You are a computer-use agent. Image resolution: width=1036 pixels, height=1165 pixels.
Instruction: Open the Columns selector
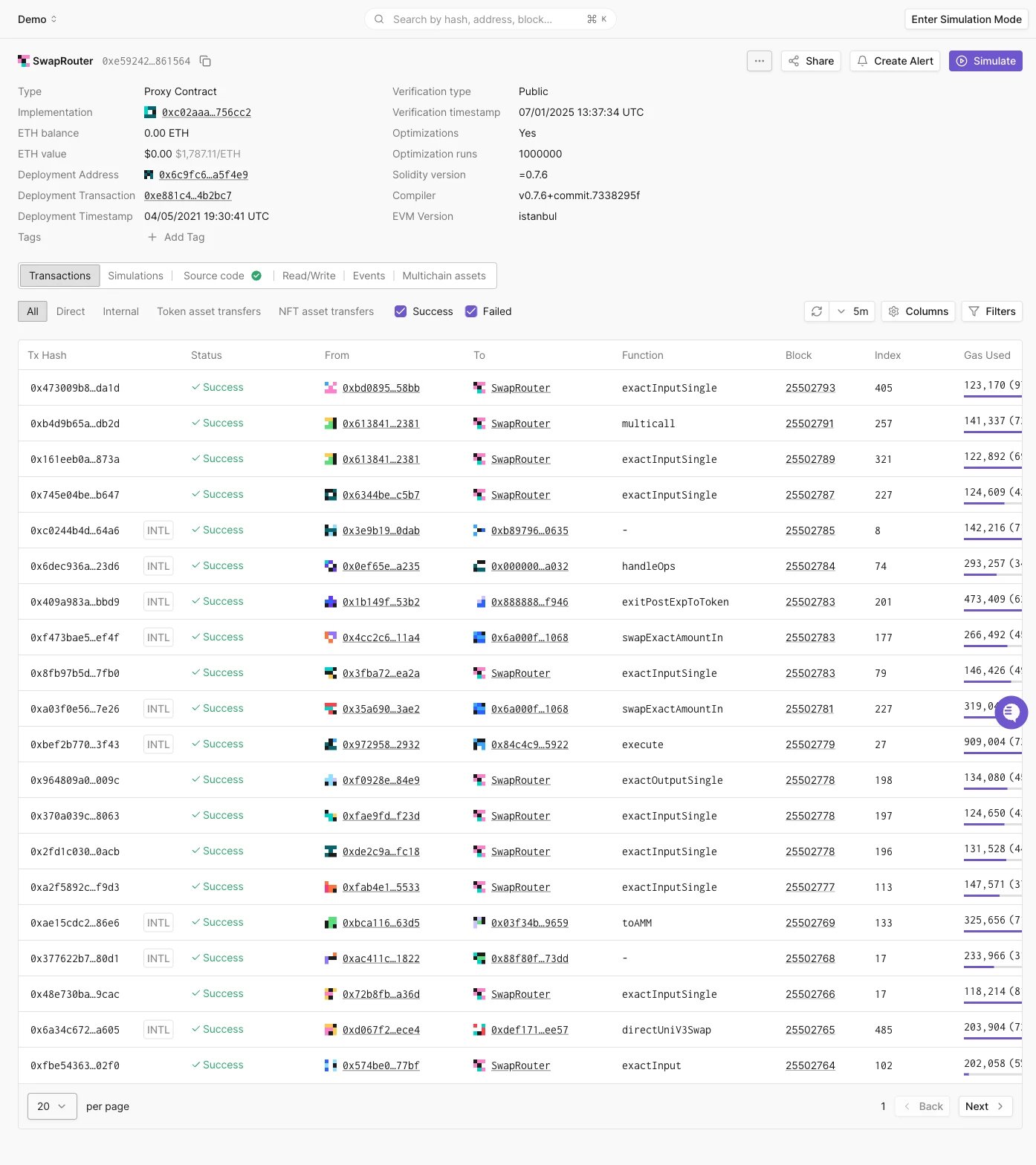919,311
